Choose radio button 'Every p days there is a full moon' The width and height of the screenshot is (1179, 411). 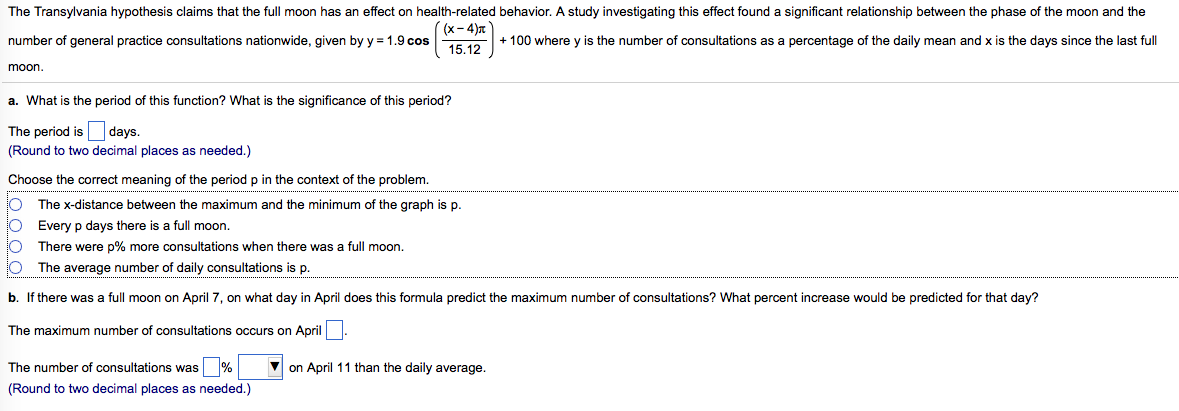pyautogui.click(x=17, y=225)
